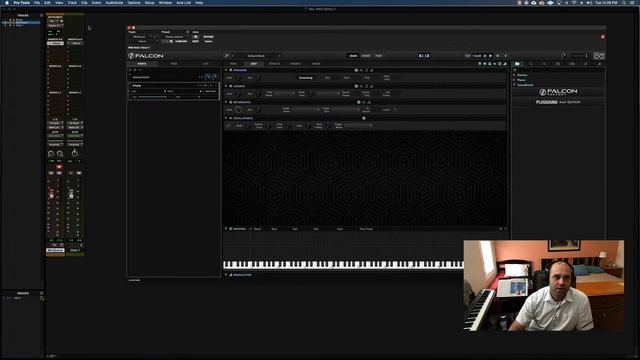Viewport: 640px width, 360px height.
Task: Collapse the KEYGROUPS section triangle
Action: tap(226, 102)
